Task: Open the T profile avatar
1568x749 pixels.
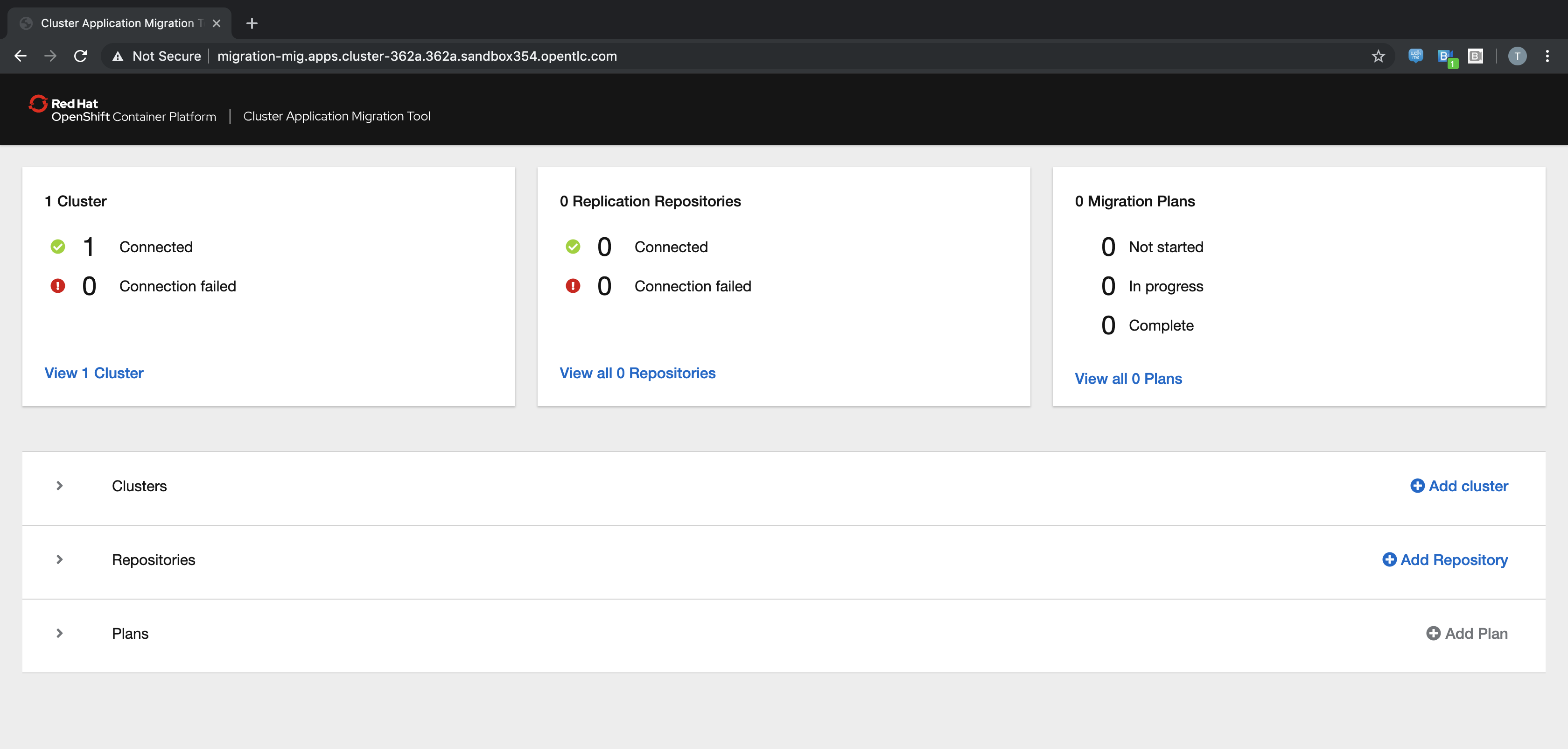Action: point(1517,56)
